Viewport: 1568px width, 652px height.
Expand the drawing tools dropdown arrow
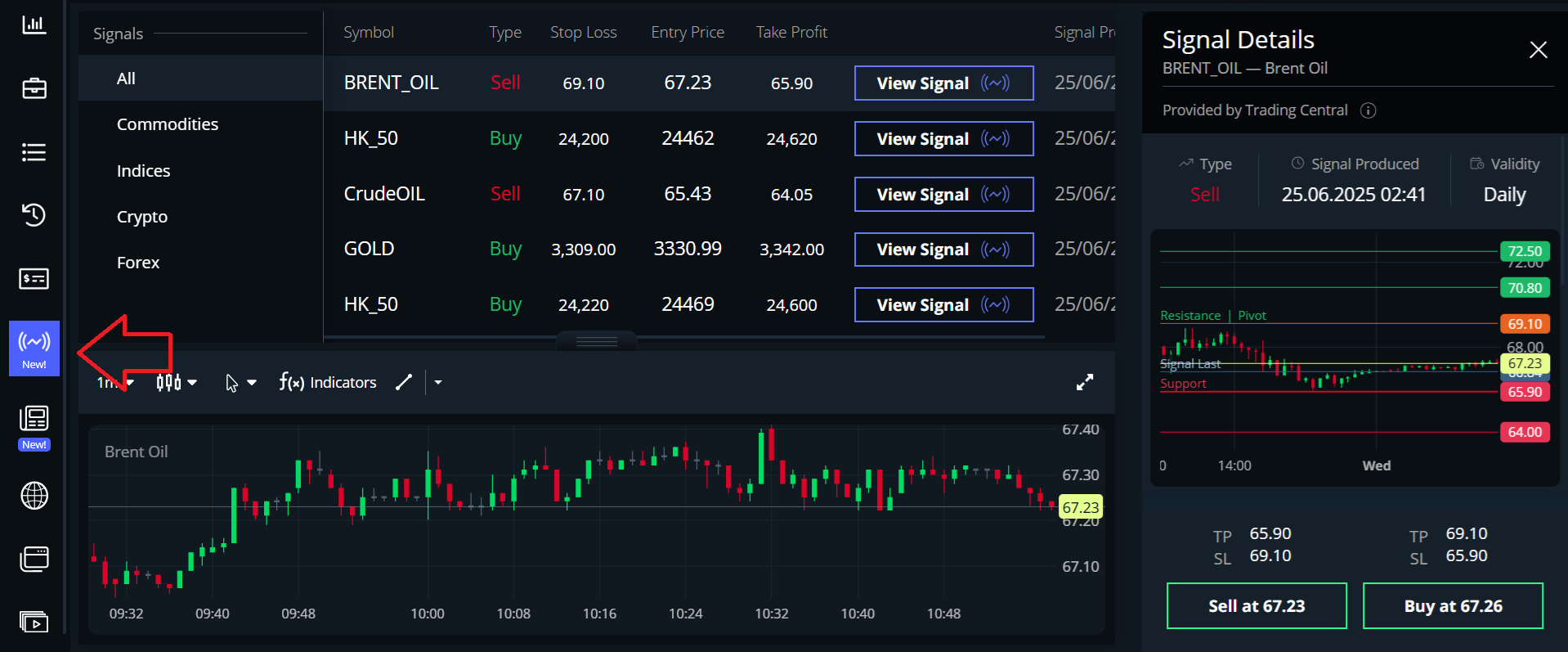point(438,382)
